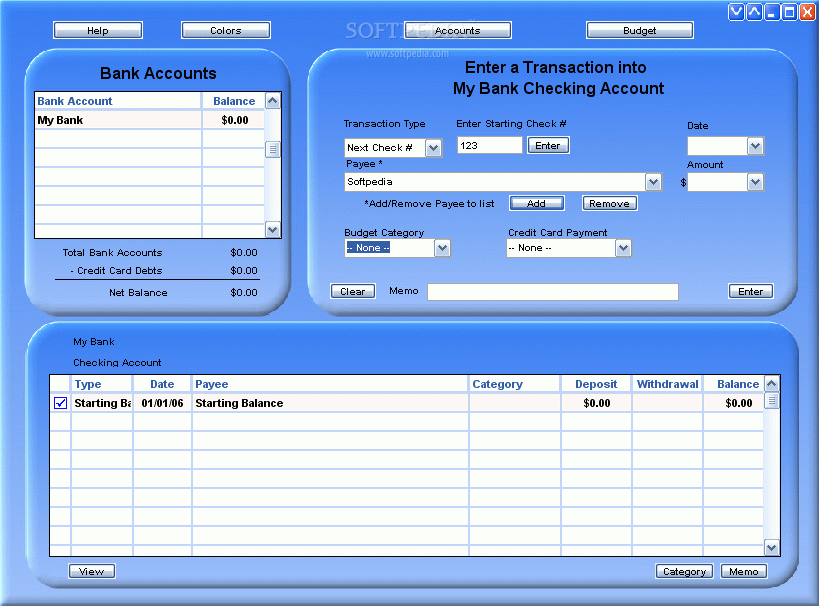
Task: Expand the Transaction Type dropdown
Action: pyautogui.click(x=433, y=148)
